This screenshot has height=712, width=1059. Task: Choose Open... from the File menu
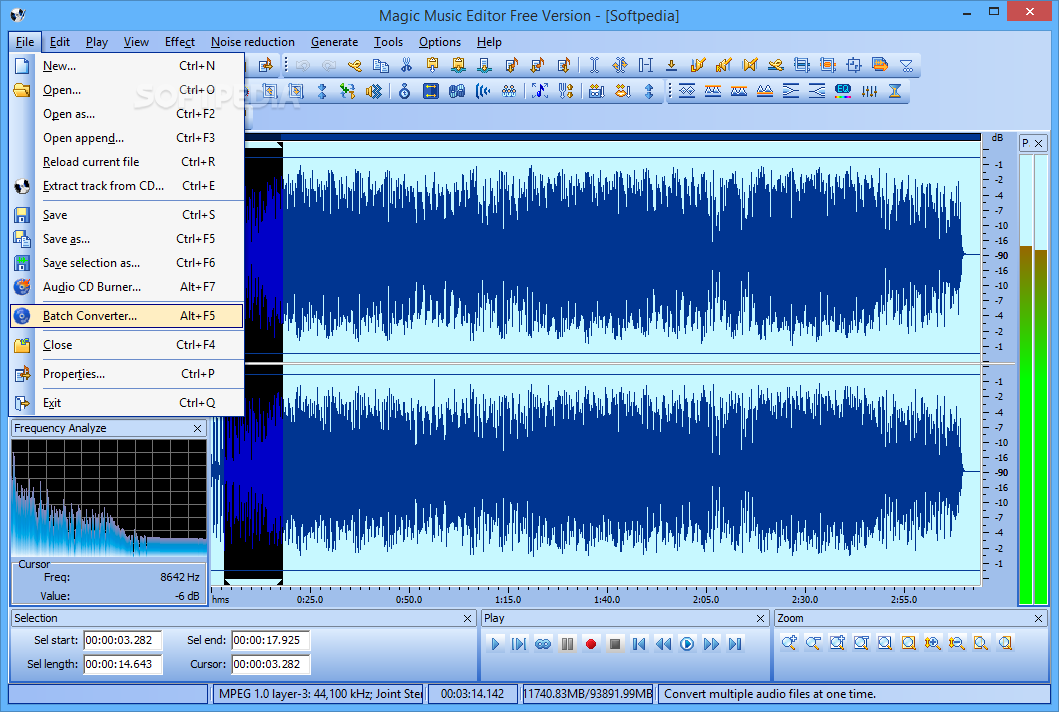point(127,90)
